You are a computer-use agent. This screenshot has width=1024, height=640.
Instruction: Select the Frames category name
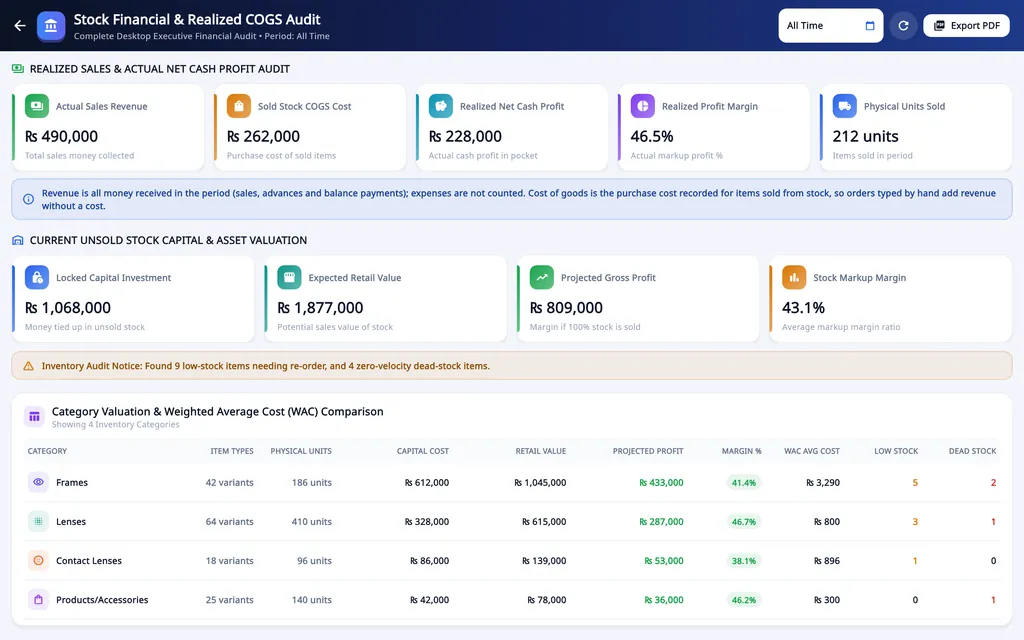(72, 483)
